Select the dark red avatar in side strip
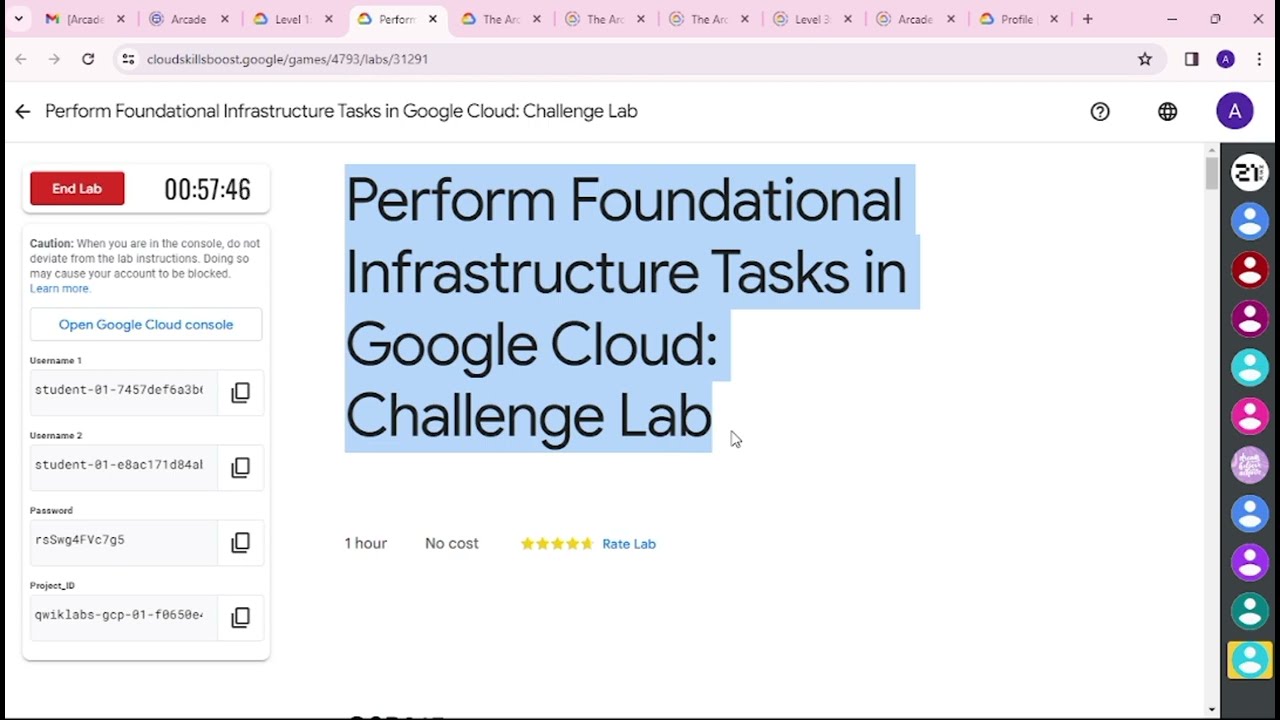The image size is (1280, 720). 1250,270
